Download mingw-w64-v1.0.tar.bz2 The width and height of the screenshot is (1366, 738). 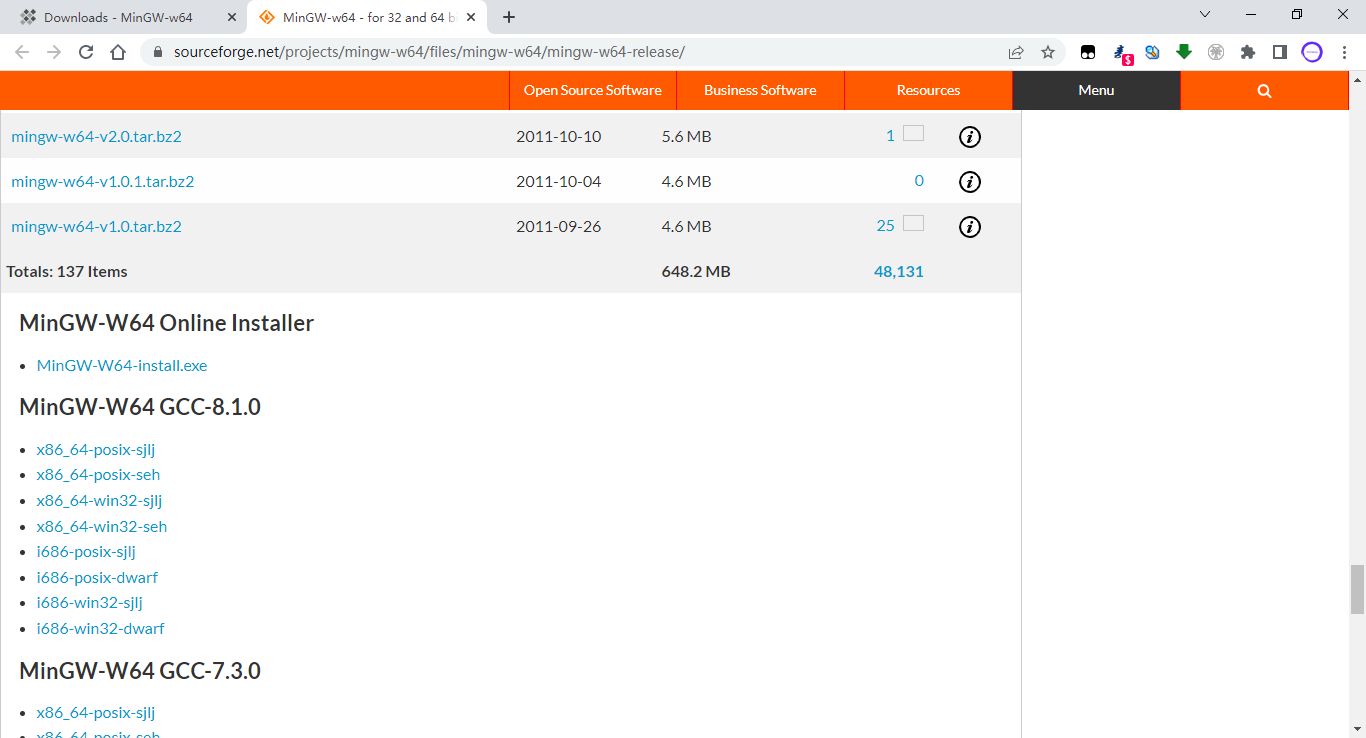point(96,226)
